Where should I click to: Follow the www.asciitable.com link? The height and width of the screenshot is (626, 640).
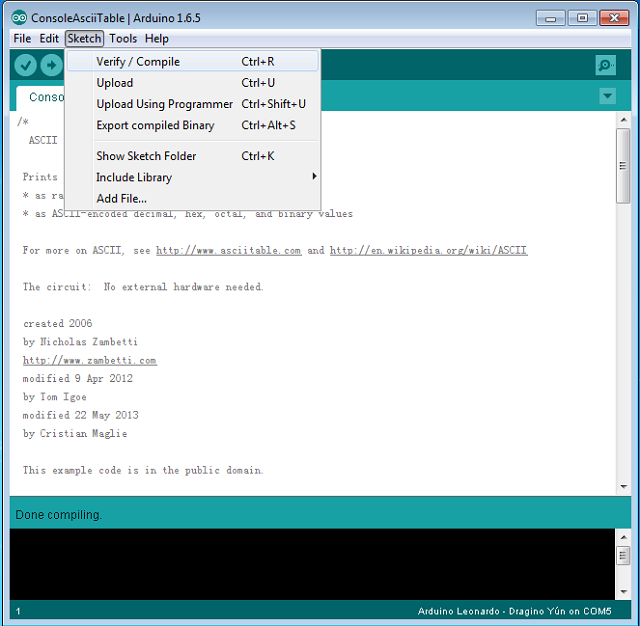click(229, 251)
